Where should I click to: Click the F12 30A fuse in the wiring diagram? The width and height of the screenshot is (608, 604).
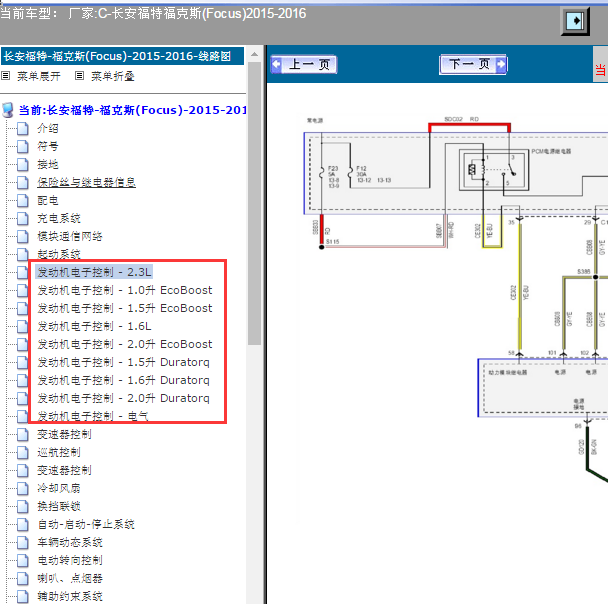[351, 171]
